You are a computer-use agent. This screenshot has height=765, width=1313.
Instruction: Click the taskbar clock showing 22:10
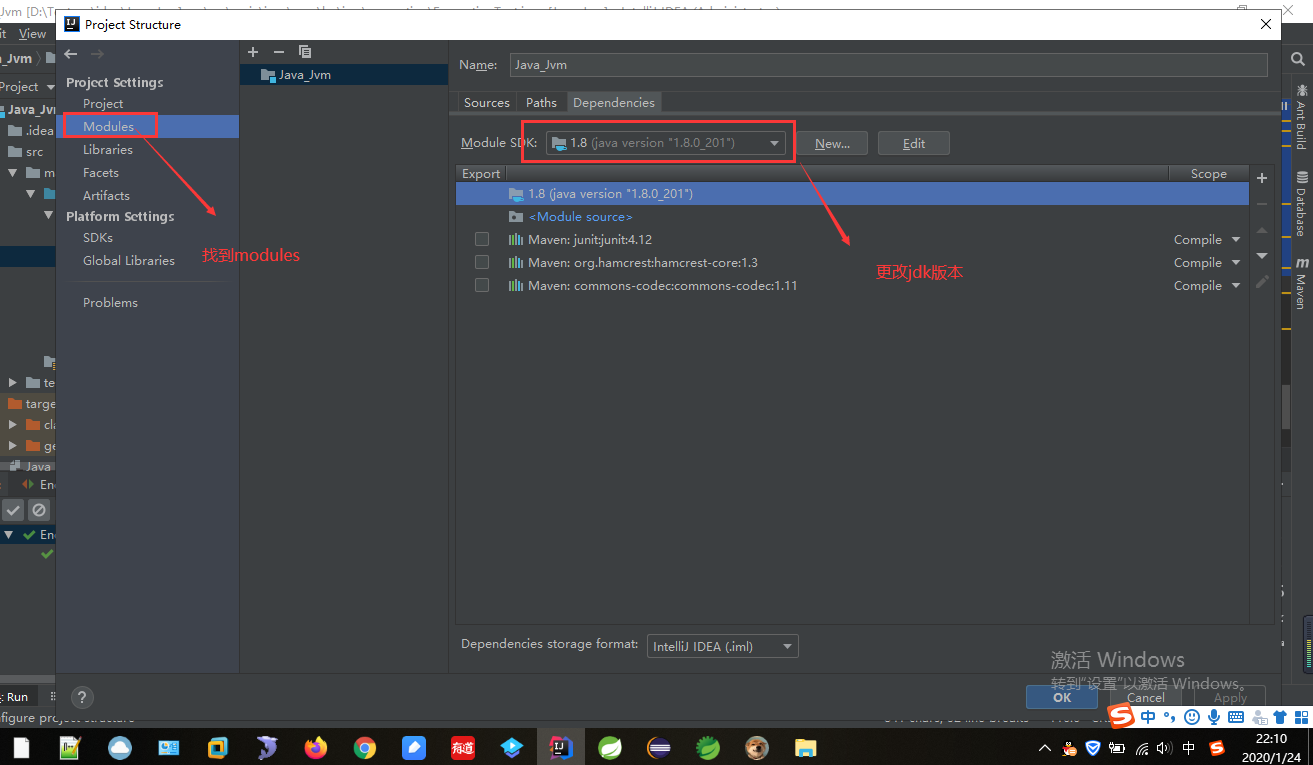click(1271, 747)
